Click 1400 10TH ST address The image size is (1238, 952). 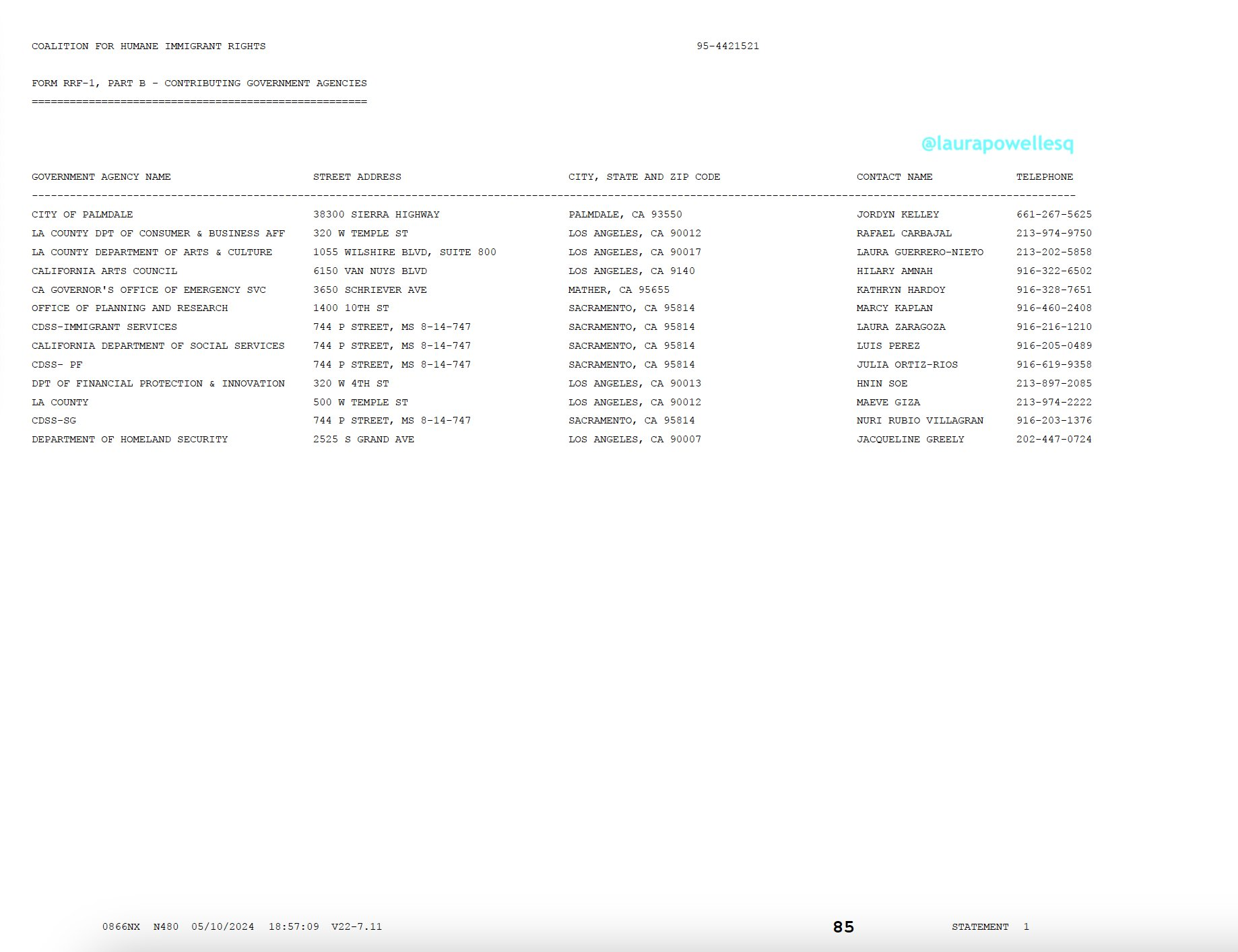(351, 308)
